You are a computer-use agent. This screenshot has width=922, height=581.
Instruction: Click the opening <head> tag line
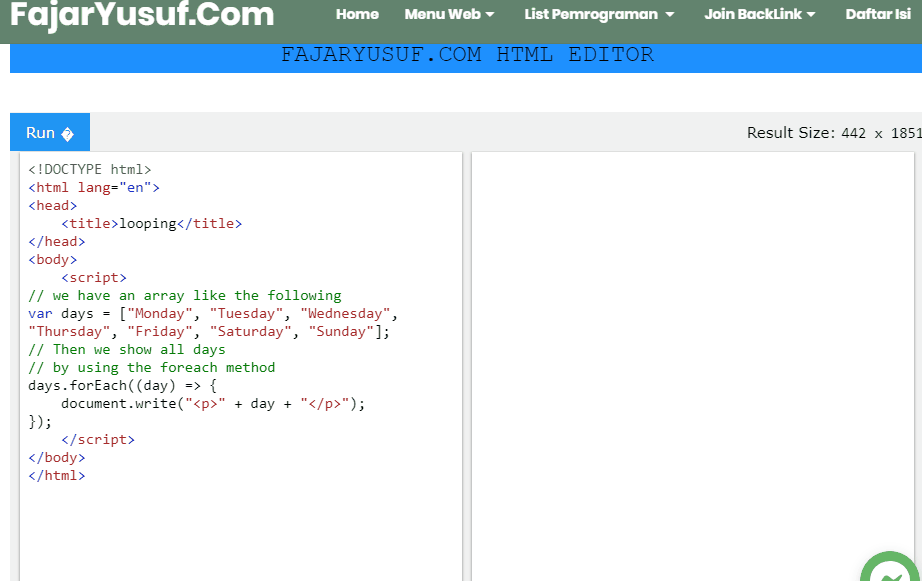point(52,205)
